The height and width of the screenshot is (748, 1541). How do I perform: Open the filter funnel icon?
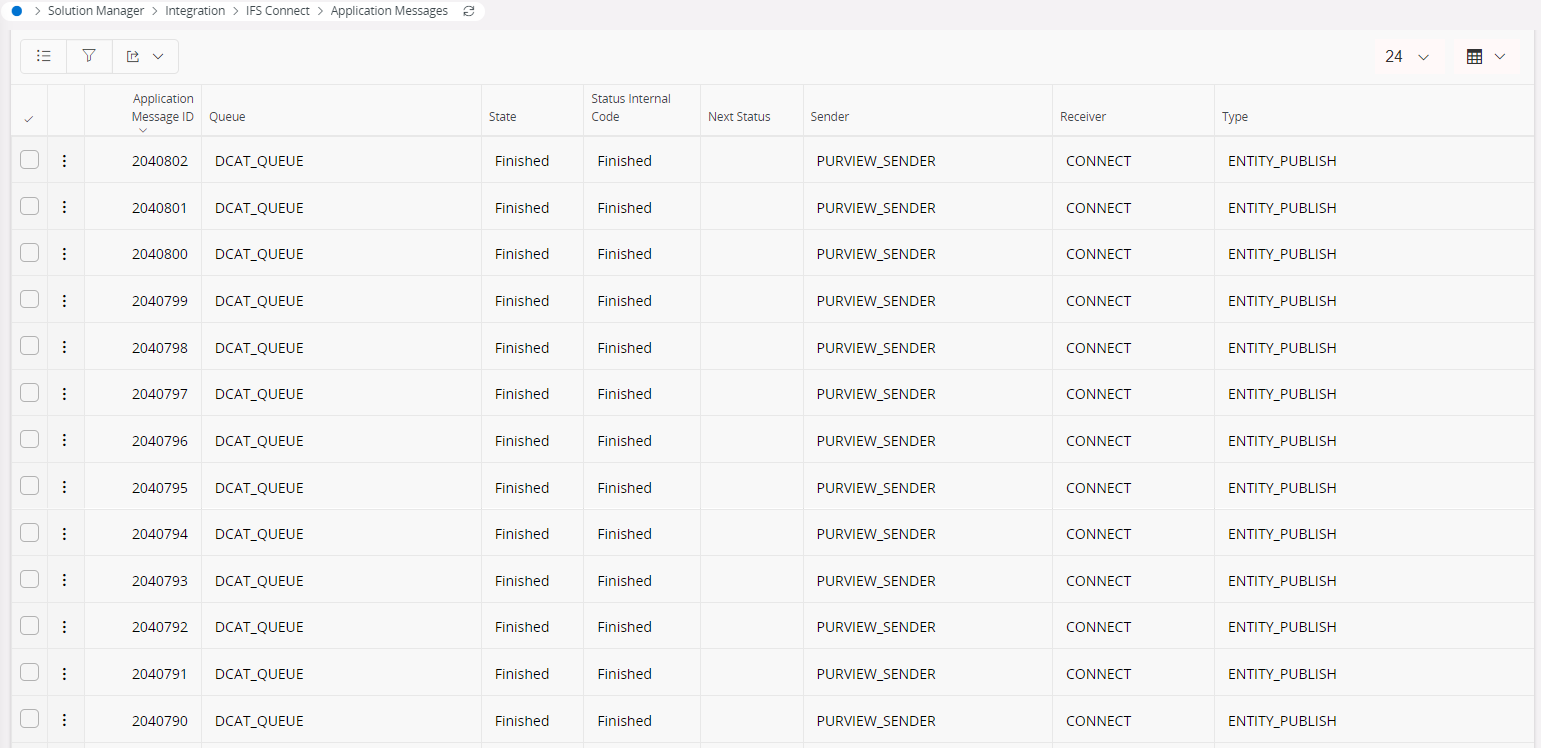[89, 57]
